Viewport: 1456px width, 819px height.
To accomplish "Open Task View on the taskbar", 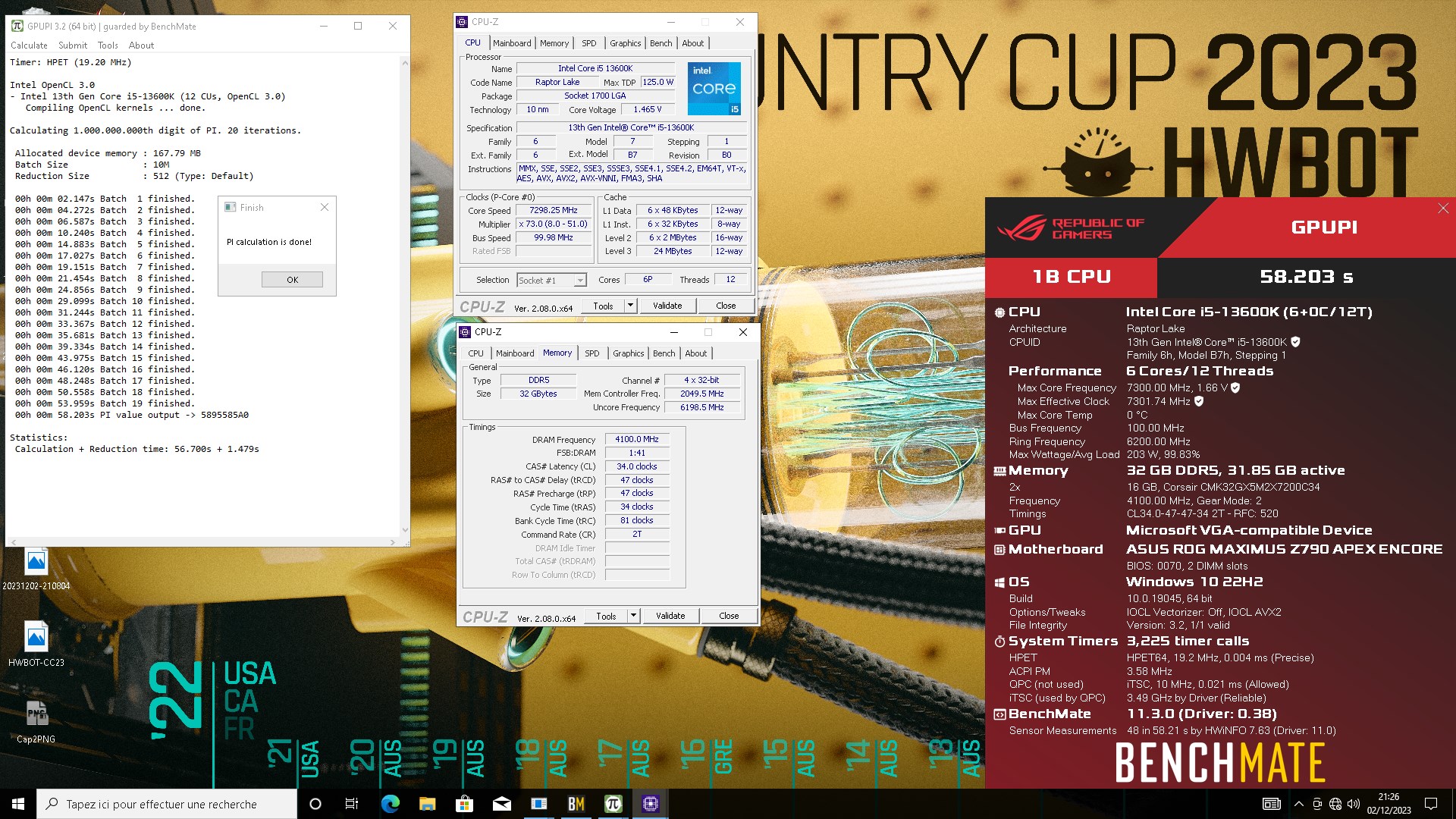I will tap(352, 804).
